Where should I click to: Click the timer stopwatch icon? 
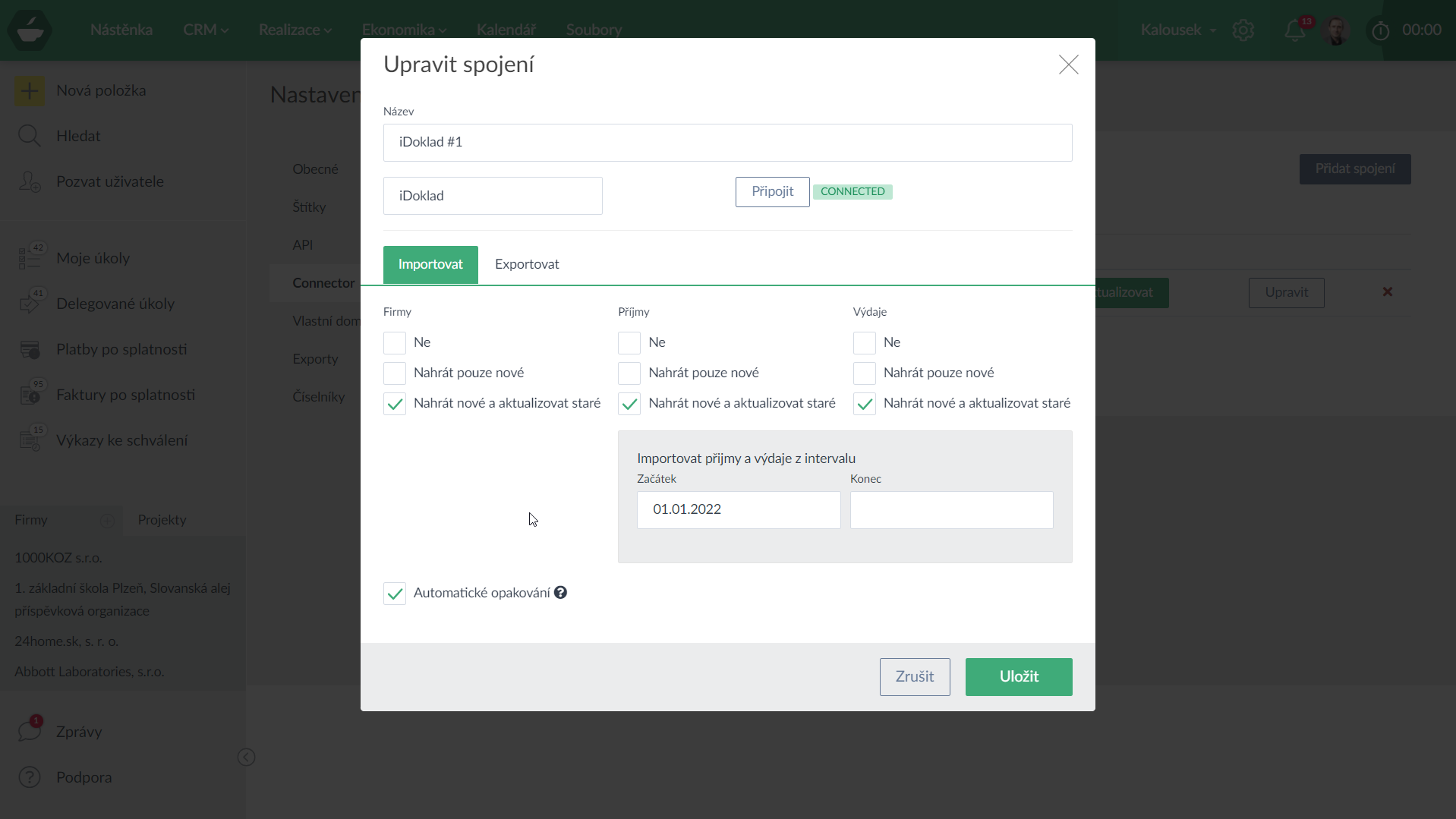pyautogui.click(x=1380, y=30)
